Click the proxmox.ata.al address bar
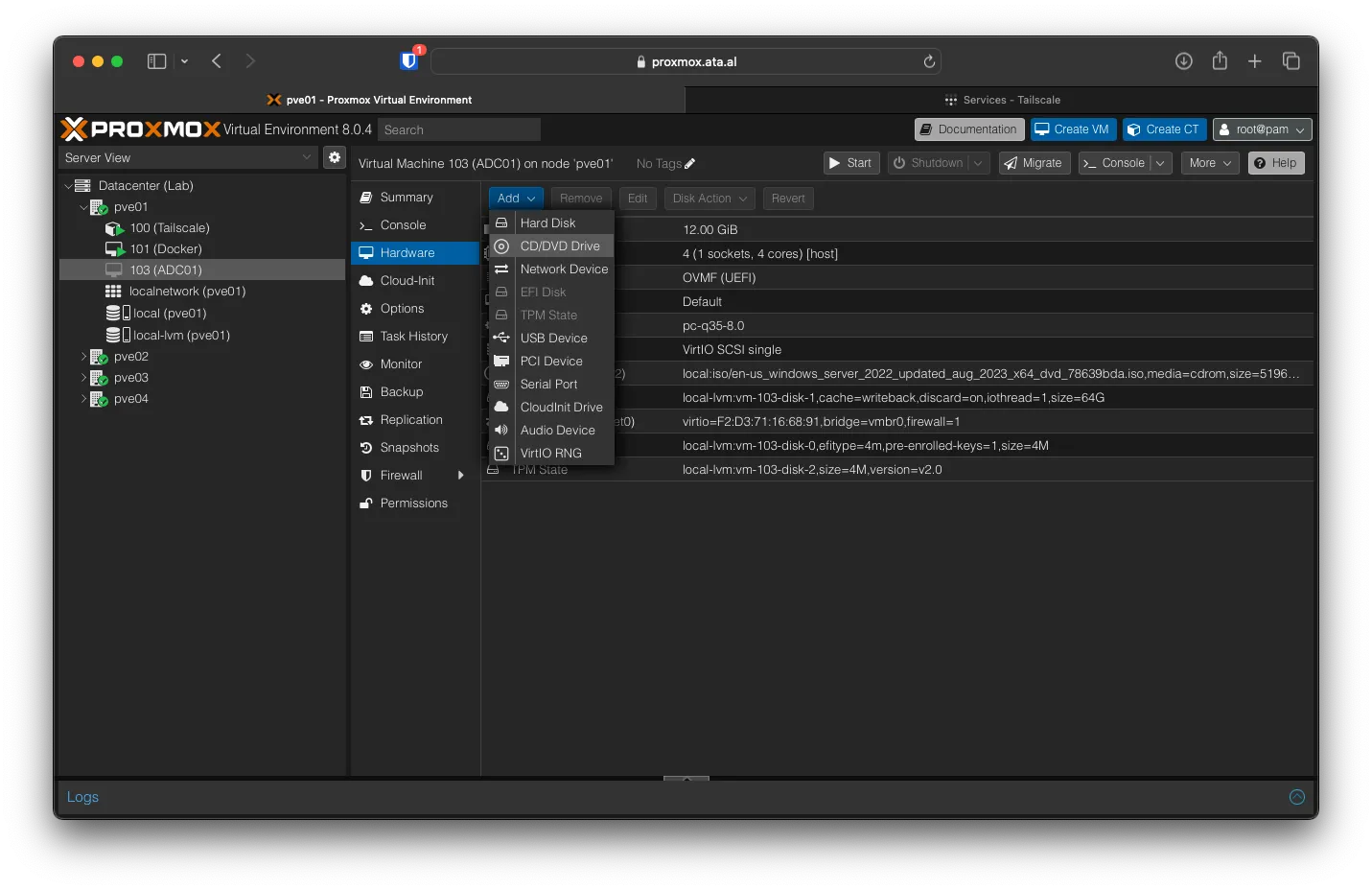The height and width of the screenshot is (890, 1372). [686, 61]
